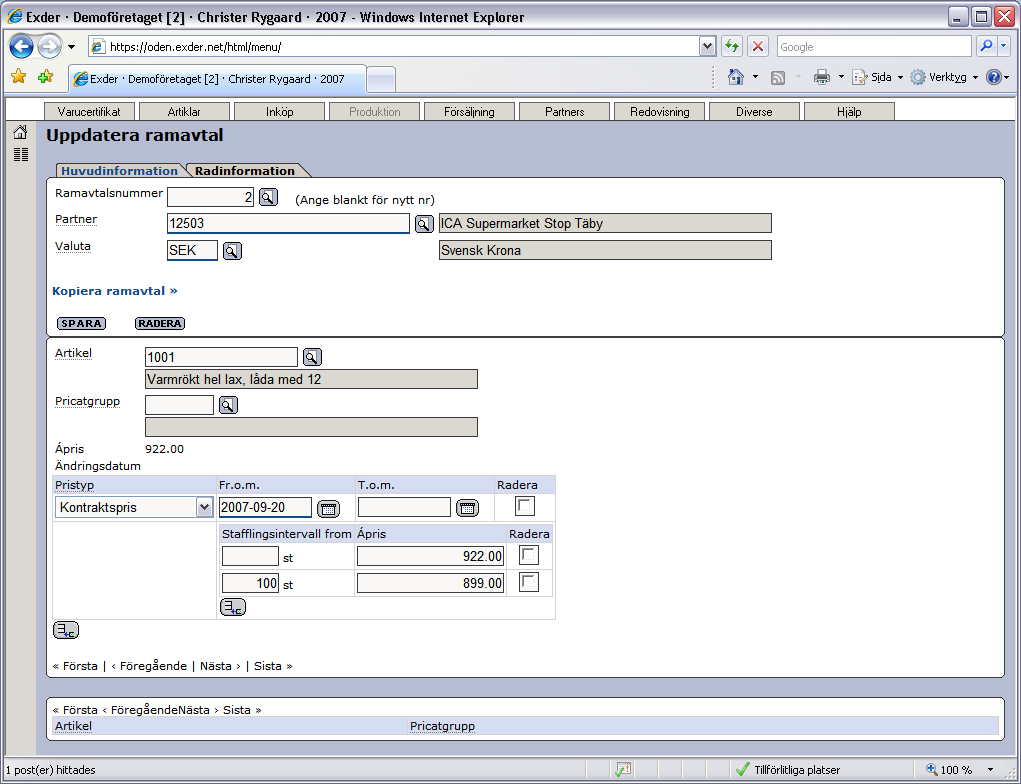Open the Partner lookup magnifier icon
Viewport: 1021px width, 784px height.
click(x=424, y=225)
